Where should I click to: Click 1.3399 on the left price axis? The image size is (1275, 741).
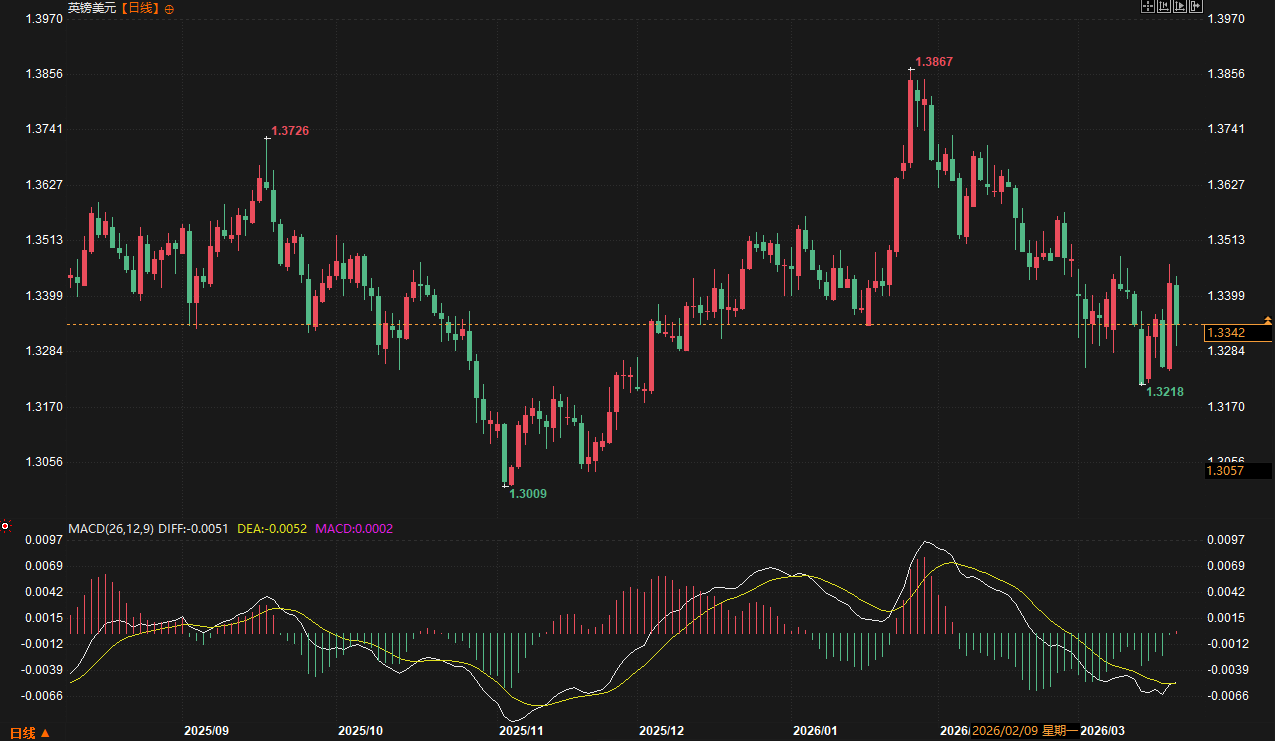[45, 296]
